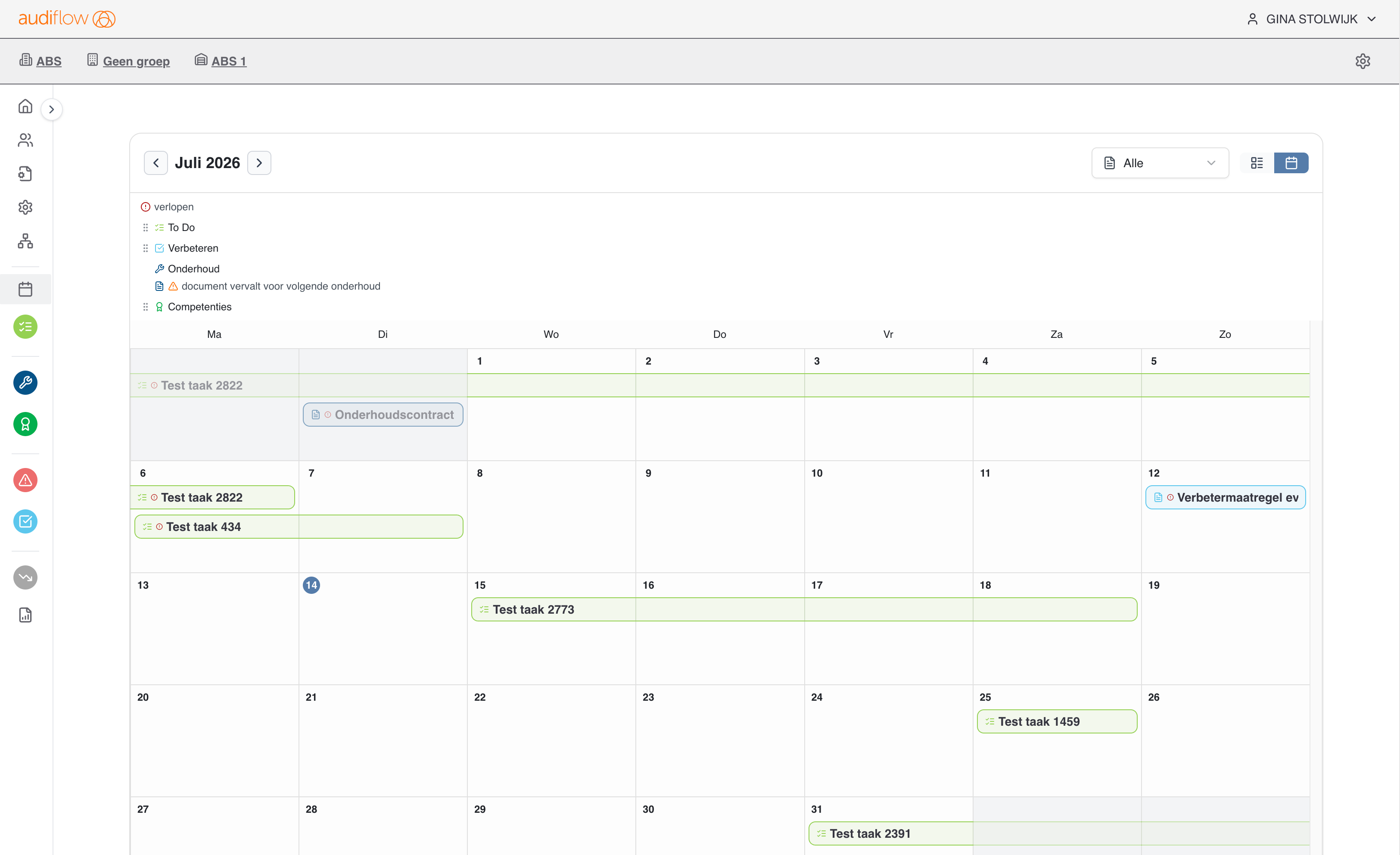The image size is (1400, 855).
Task: Click the Zo weekday header
Action: [x=1225, y=334]
